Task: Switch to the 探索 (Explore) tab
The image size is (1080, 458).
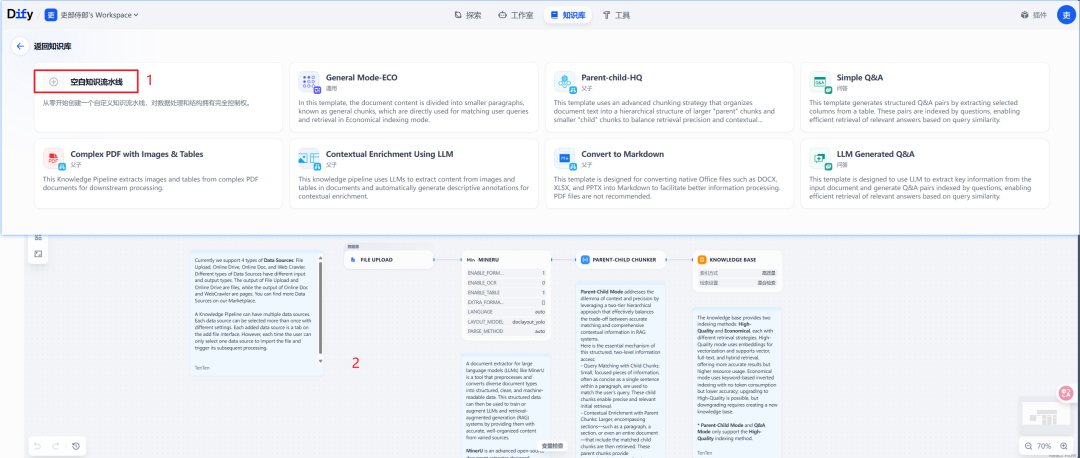Action: pyautogui.click(x=468, y=15)
